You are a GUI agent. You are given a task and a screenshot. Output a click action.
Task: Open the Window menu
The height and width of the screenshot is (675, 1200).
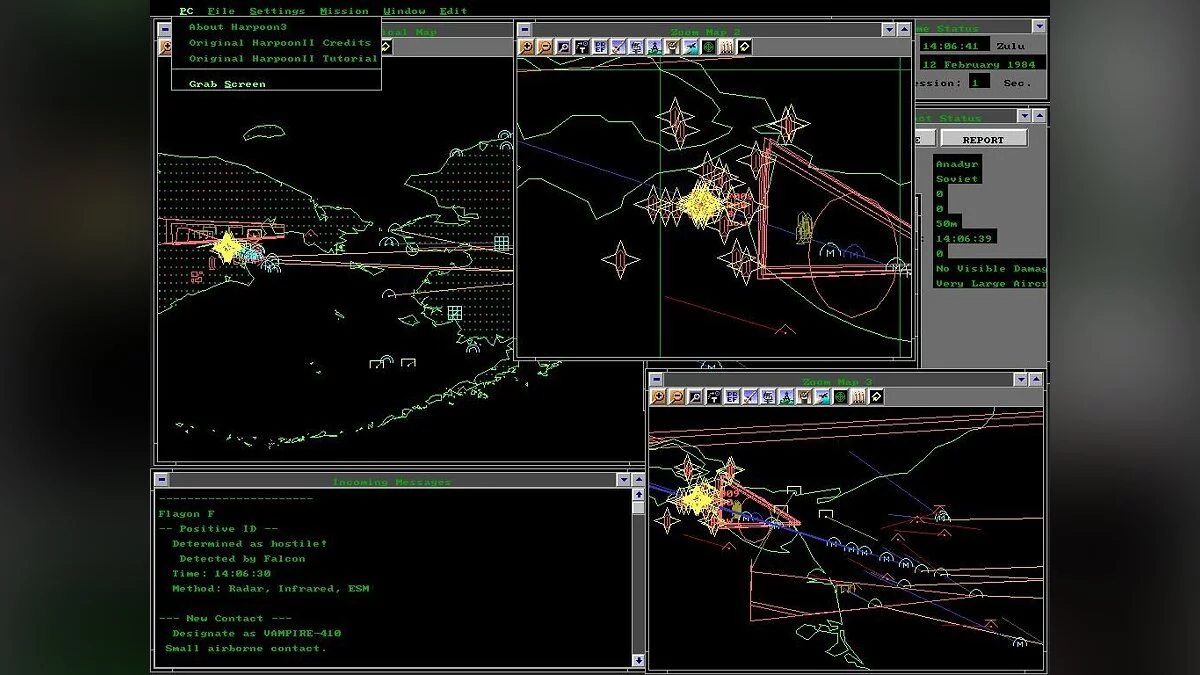[405, 11]
